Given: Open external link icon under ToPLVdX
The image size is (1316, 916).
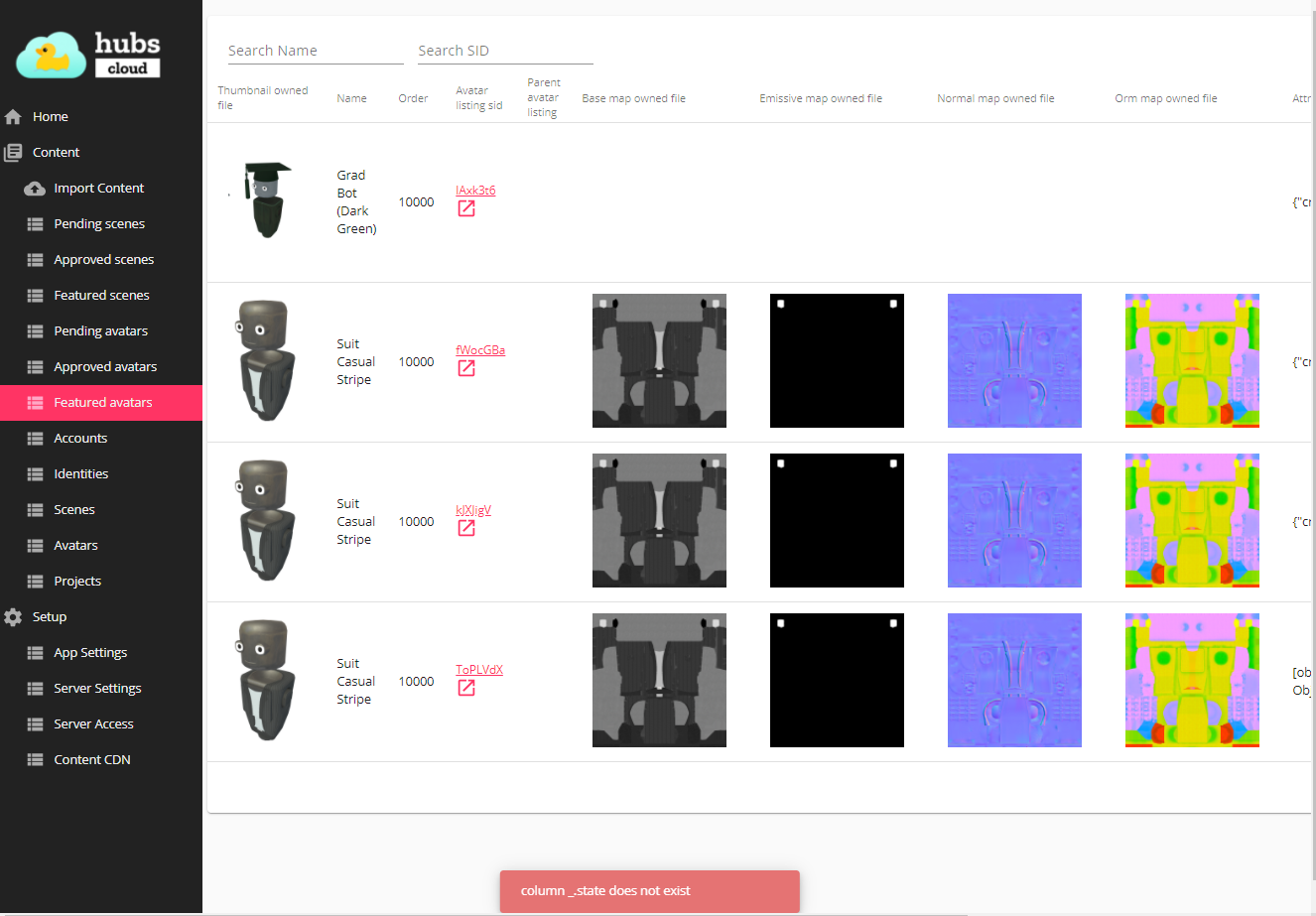Looking at the screenshot, I should (x=465, y=688).
